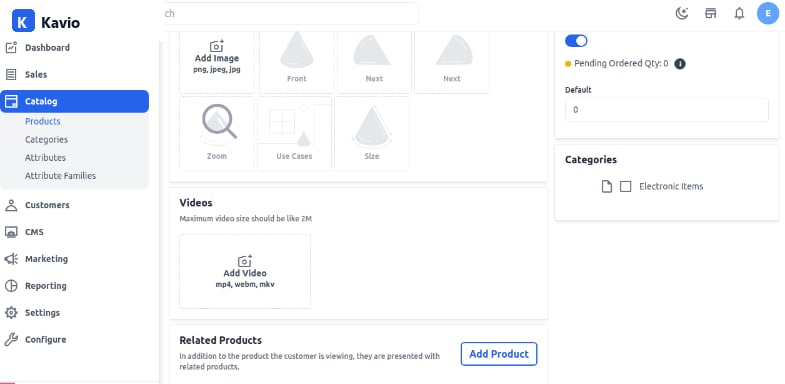Go to Categories under Catalog
Image resolution: width=785 pixels, height=384 pixels.
pyautogui.click(x=47, y=140)
